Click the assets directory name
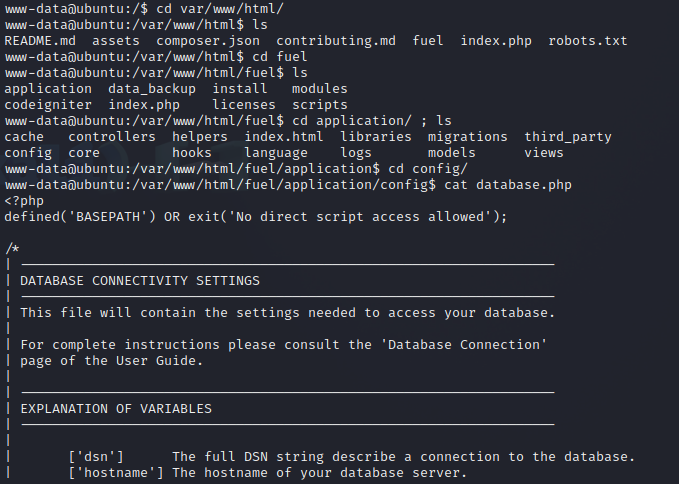This screenshot has width=679, height=484. (x=116, y=41)
